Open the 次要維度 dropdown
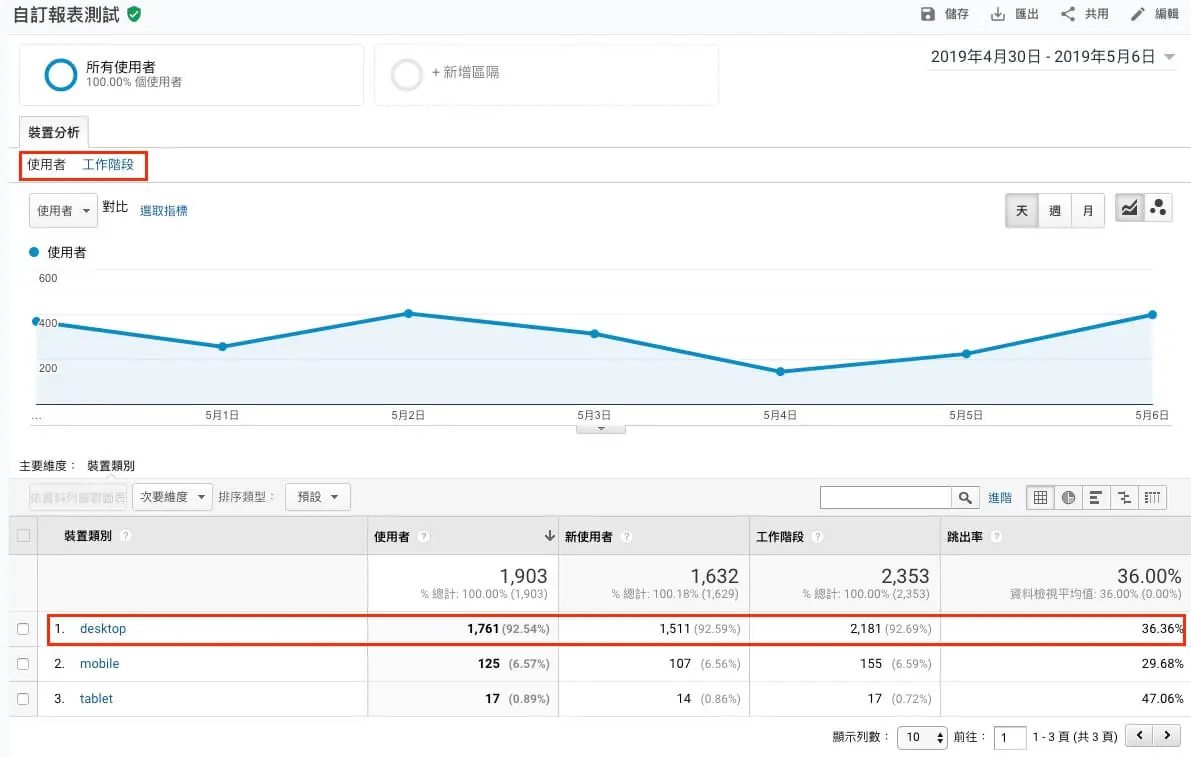 [172, 497]
